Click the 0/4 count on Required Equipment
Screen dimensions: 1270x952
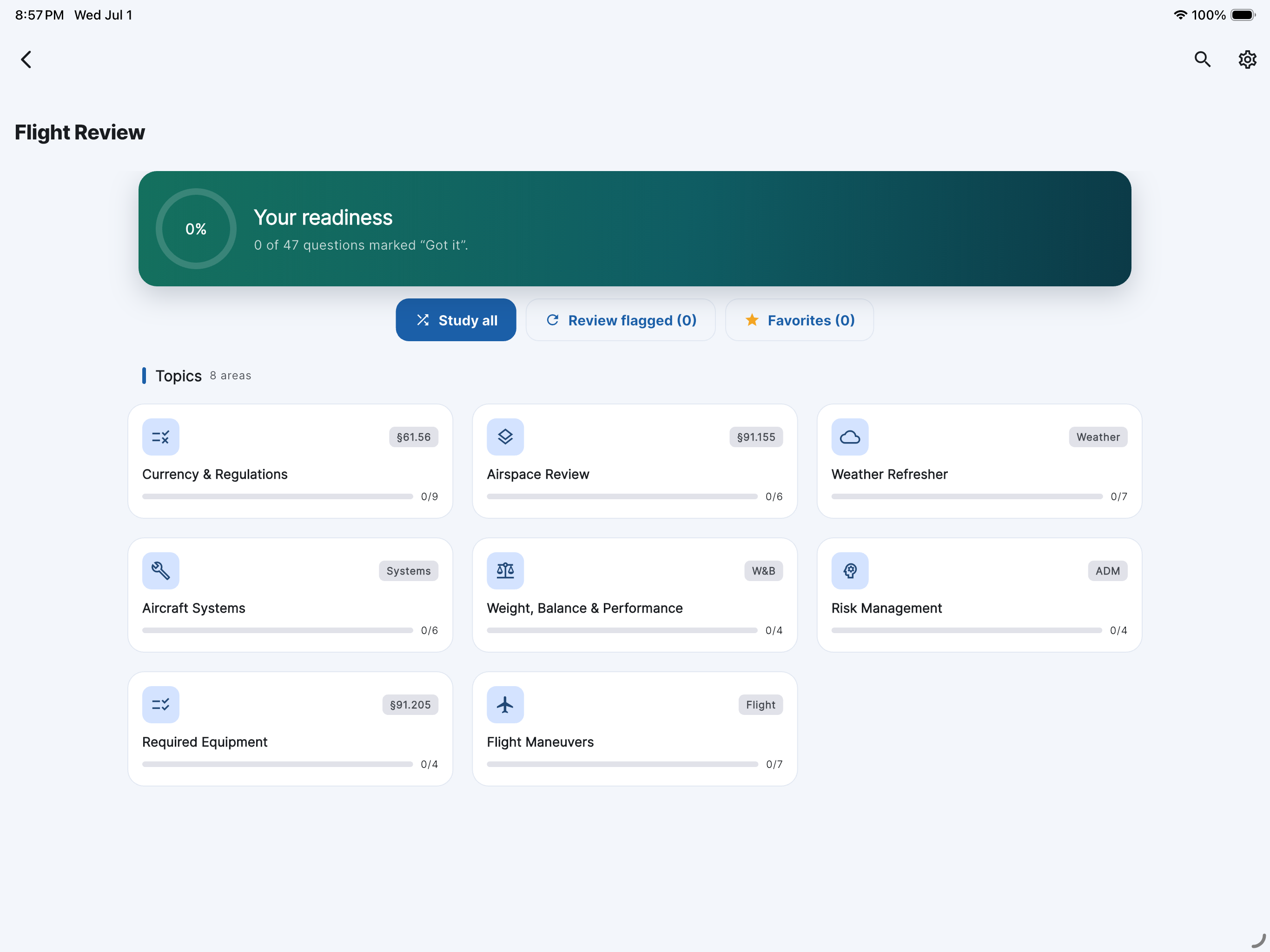(x=429, y=764)
